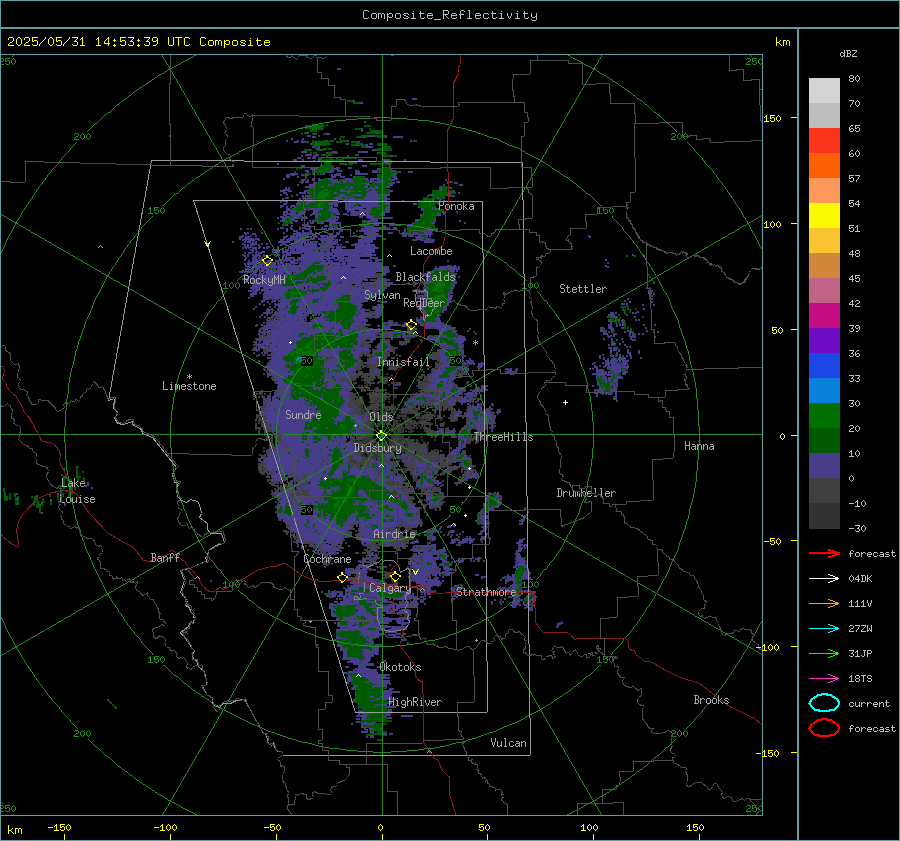
Task: Click the dBZ legend heading
Action: coord(848,54)
